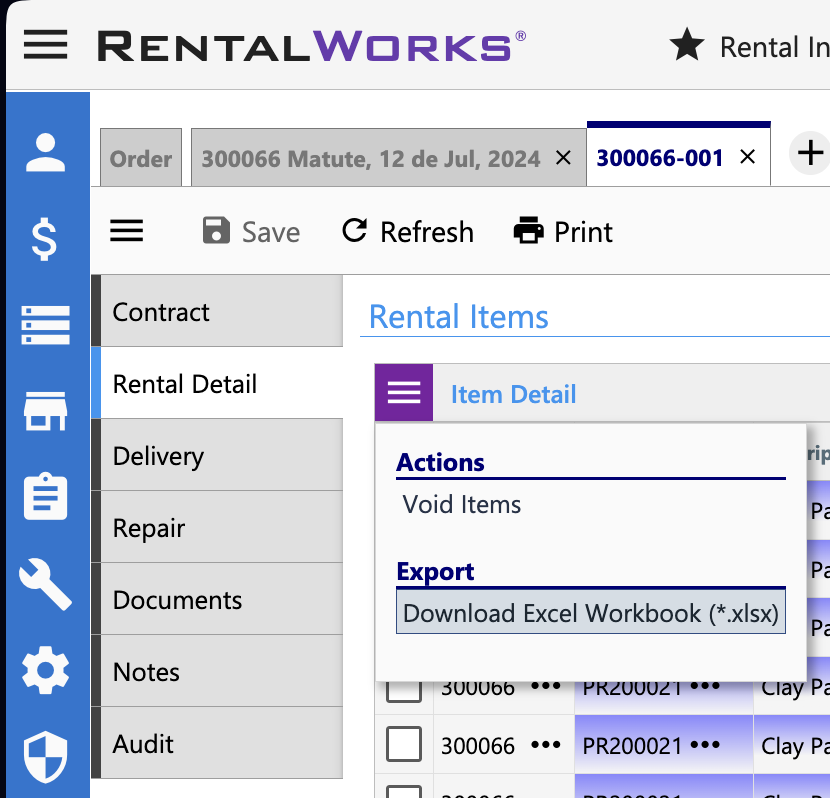
Task: Tick the checkbox partly hidden under the popup menu
Action: (404, 692)
